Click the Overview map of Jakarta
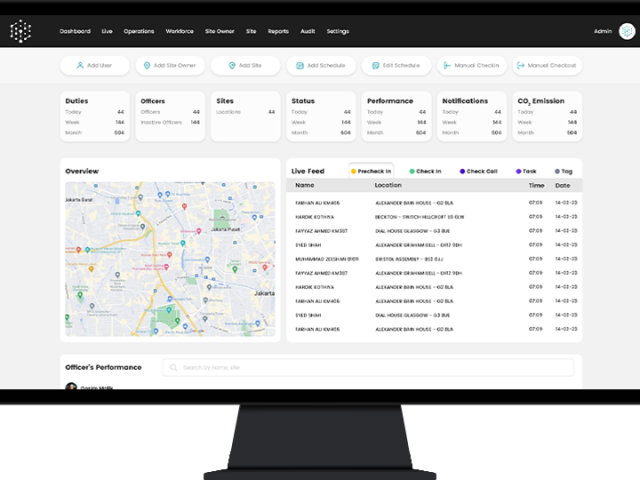 pos(170,259)
